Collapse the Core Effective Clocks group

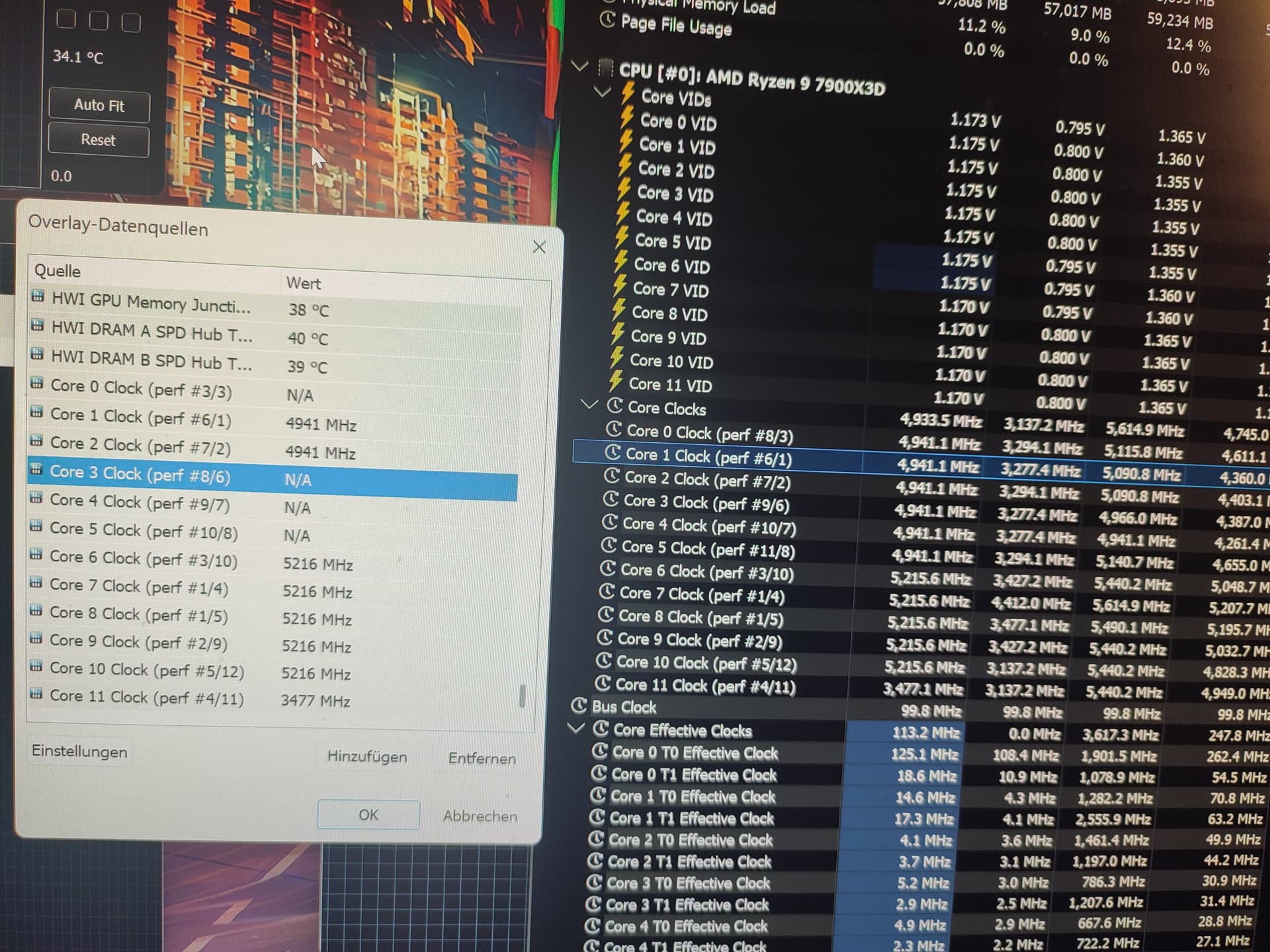point(576,728)
